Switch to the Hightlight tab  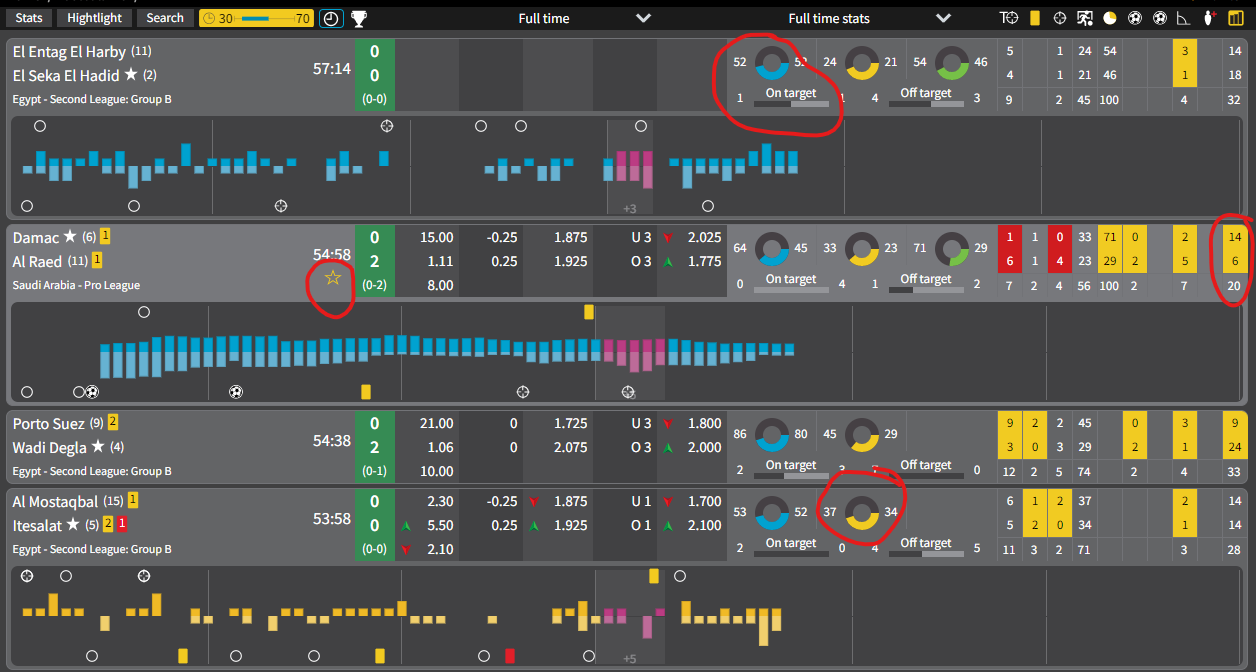[x=94, y=18]
